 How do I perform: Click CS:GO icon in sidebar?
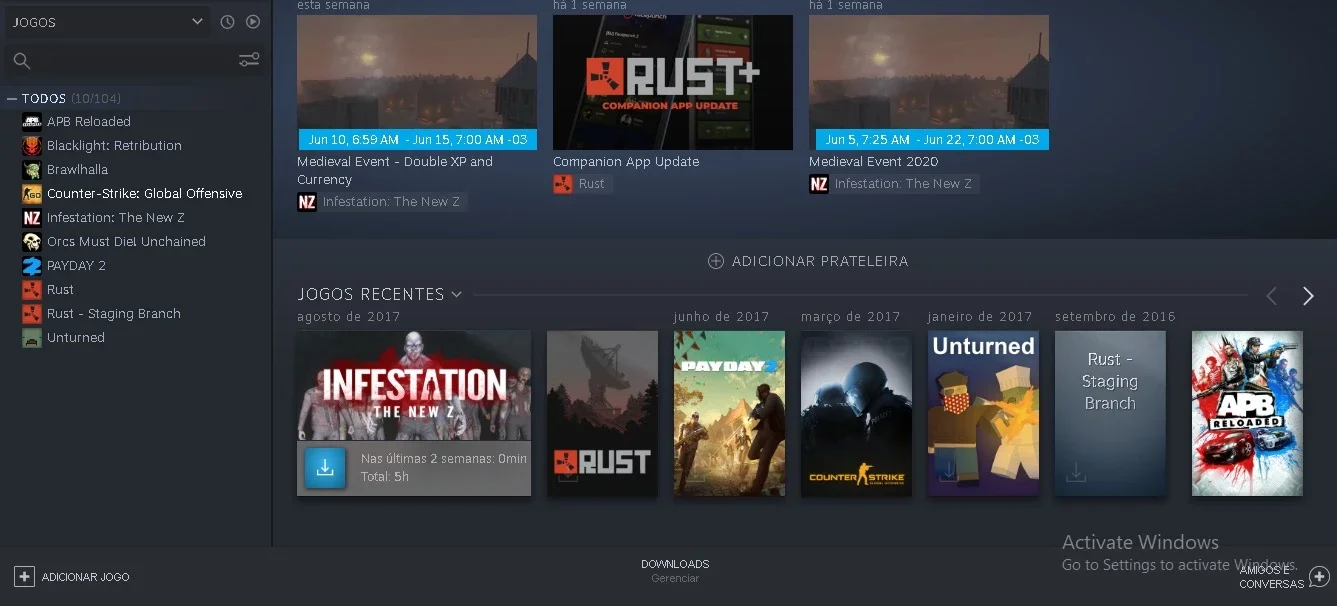click(x=32, y=194)
